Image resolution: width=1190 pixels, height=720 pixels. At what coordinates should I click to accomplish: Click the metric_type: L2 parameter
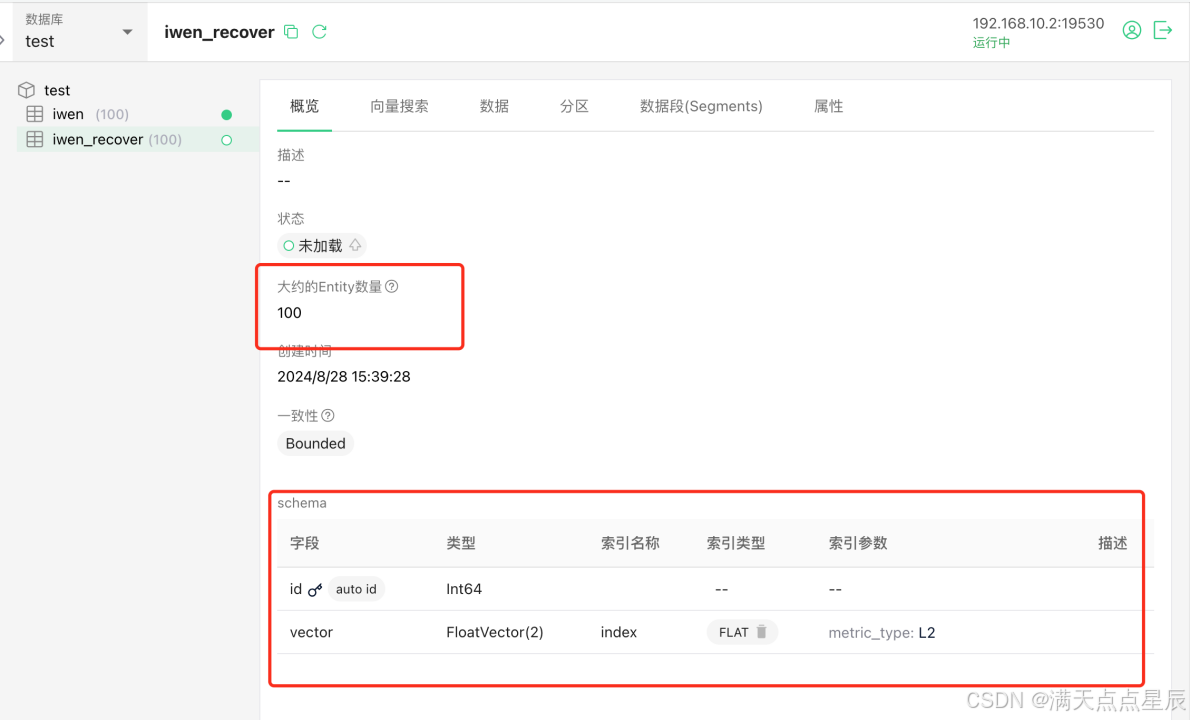[882, 633]
